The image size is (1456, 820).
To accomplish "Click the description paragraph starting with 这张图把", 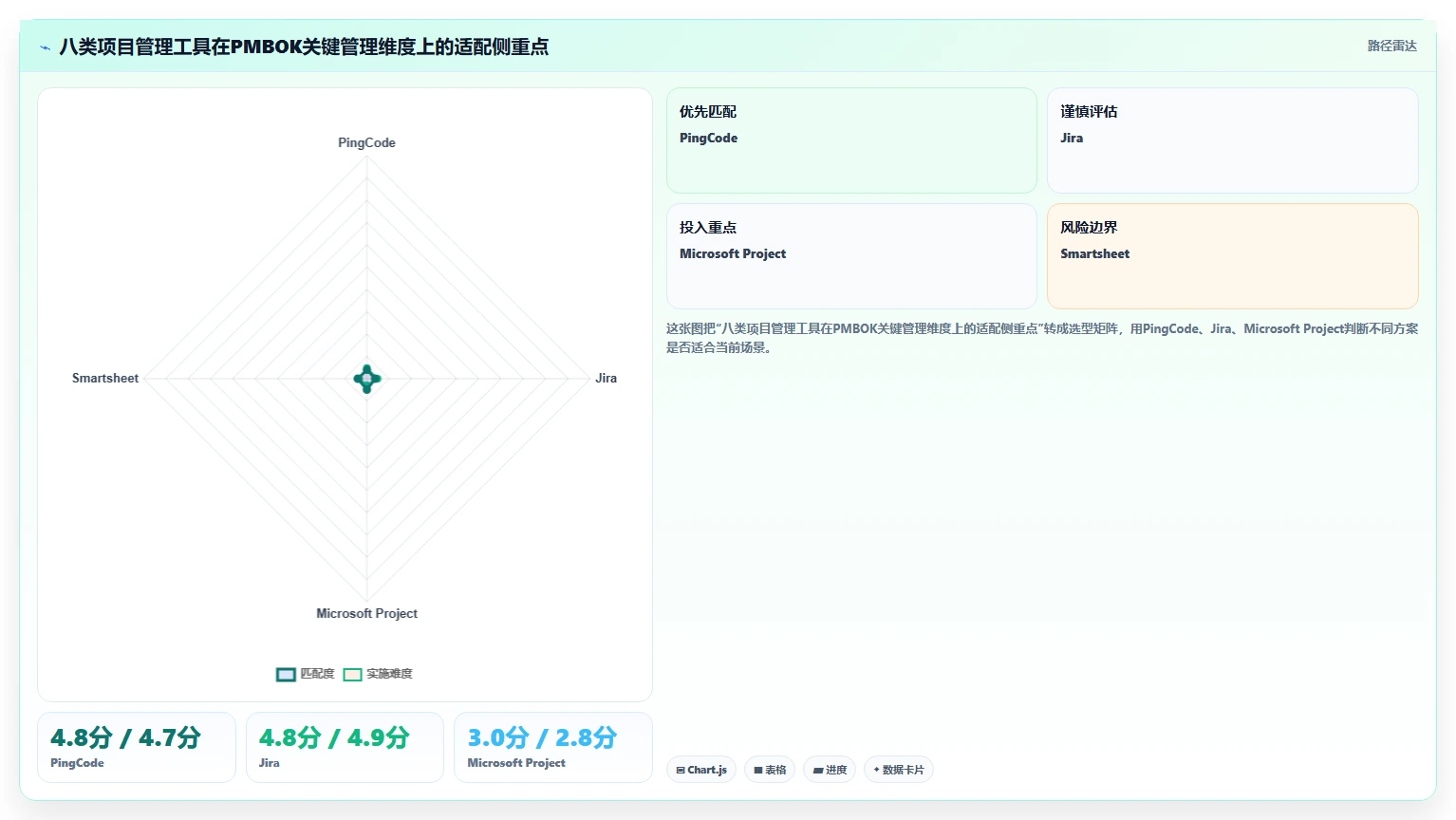I will click(x=1042, y=338).
